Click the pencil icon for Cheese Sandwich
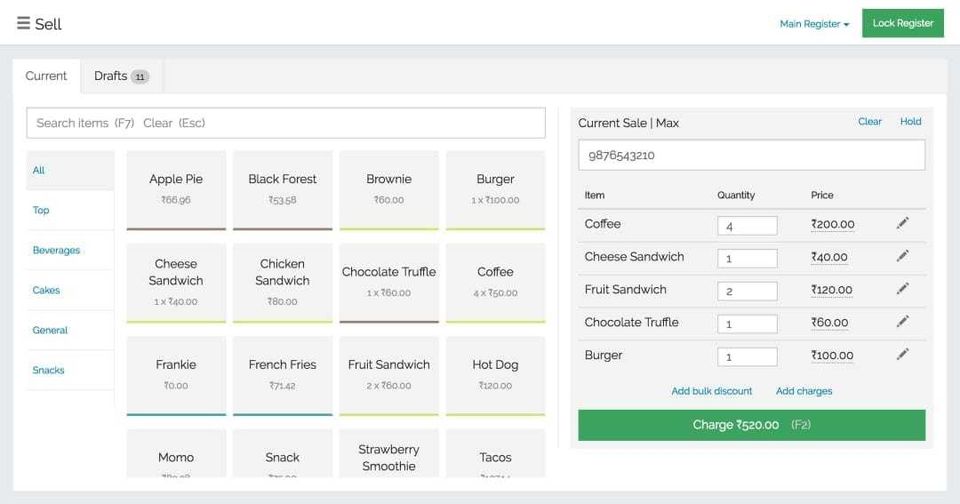960x504 pixels. (x=902, y=257)
